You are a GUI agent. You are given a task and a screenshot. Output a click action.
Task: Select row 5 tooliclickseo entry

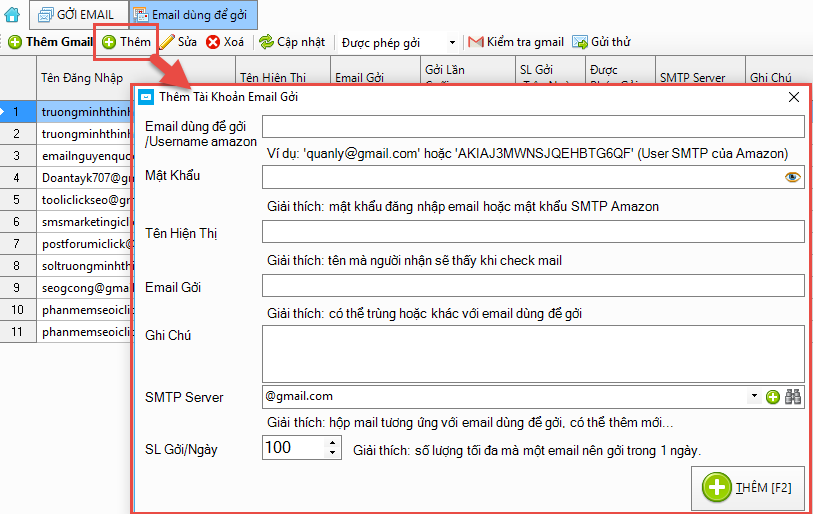(86, 200)
